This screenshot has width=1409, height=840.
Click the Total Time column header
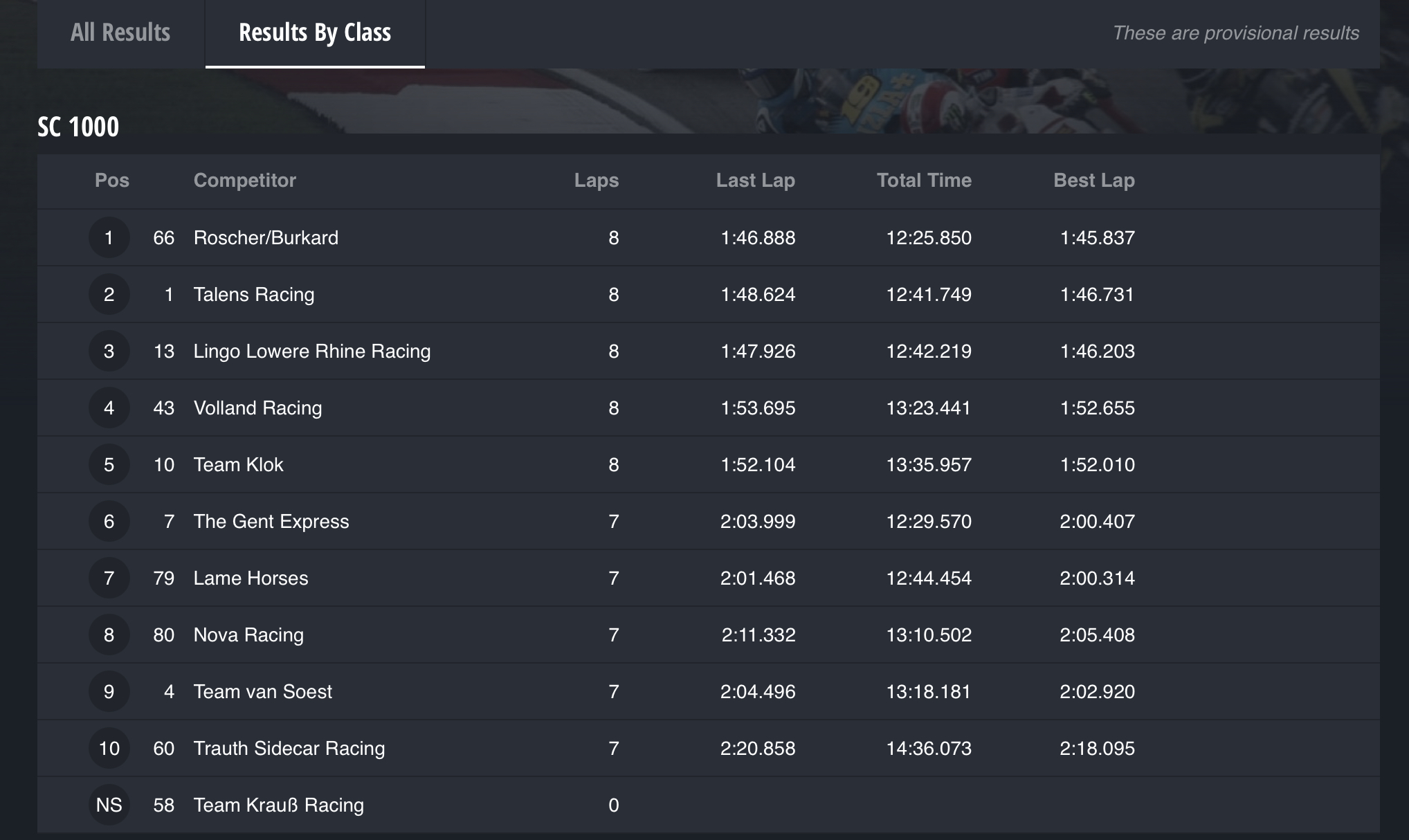[x=924, y=181]
